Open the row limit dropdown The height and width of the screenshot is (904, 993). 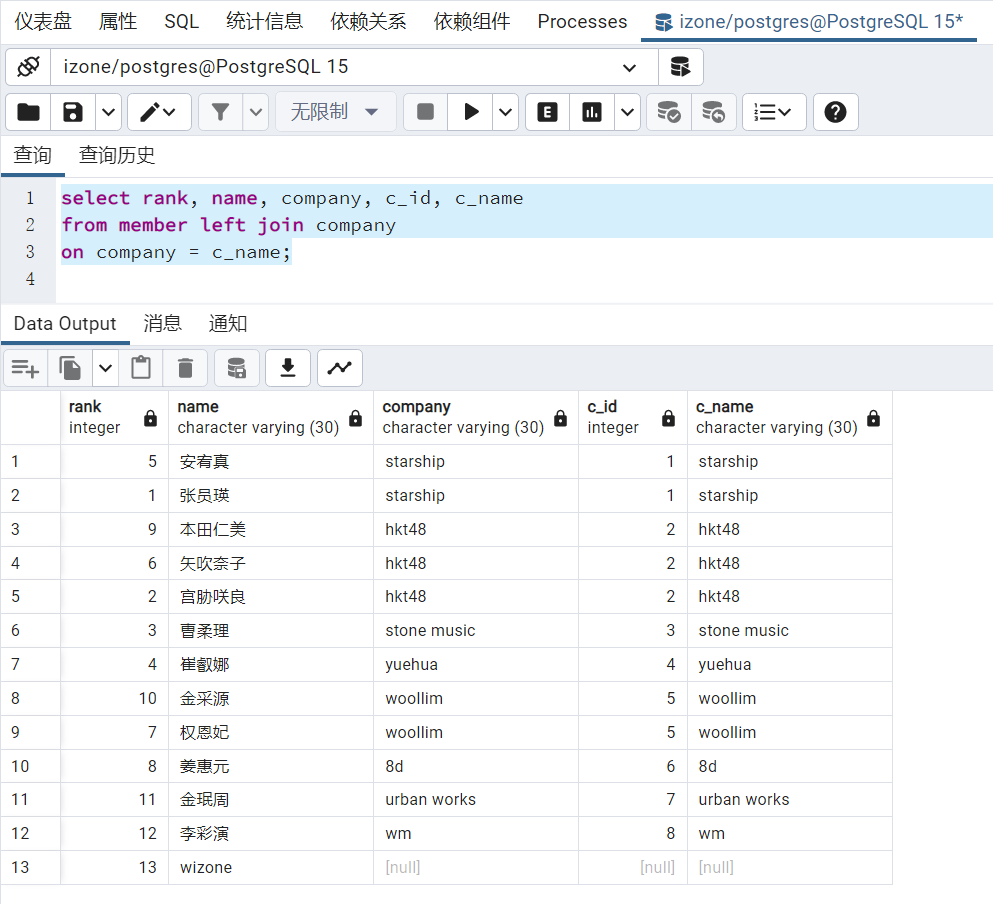[335, 112]
